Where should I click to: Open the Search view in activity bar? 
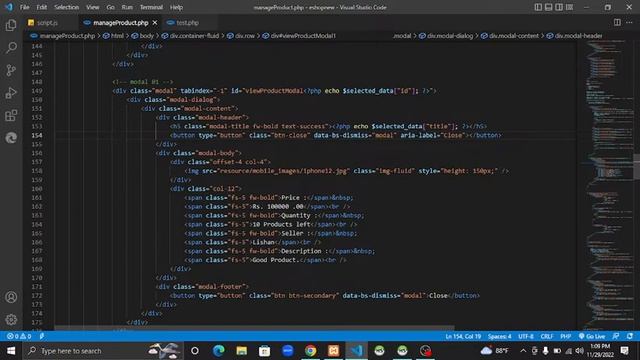pos(11,48)
